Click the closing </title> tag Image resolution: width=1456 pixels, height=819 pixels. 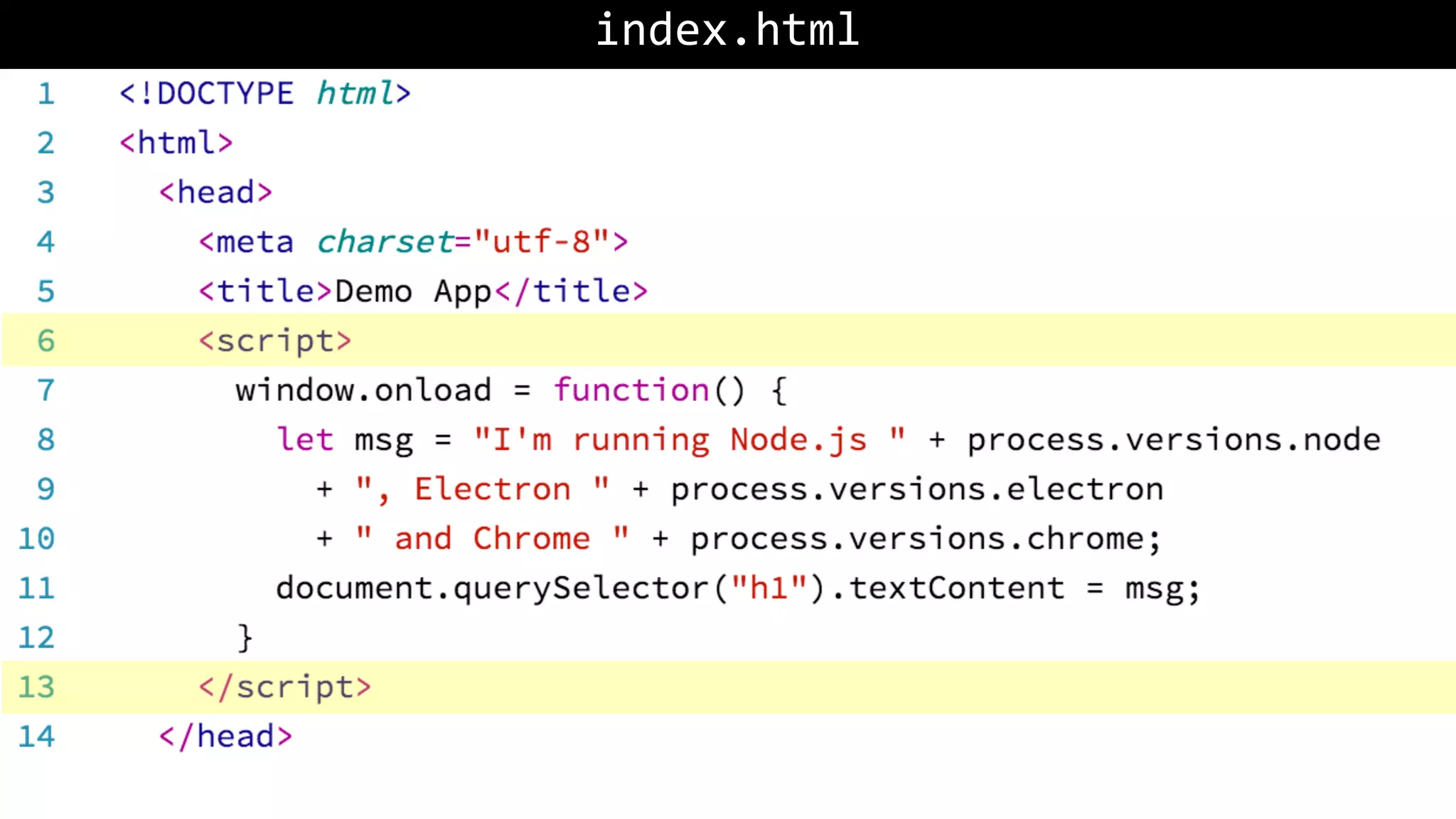tap(572, 291)
